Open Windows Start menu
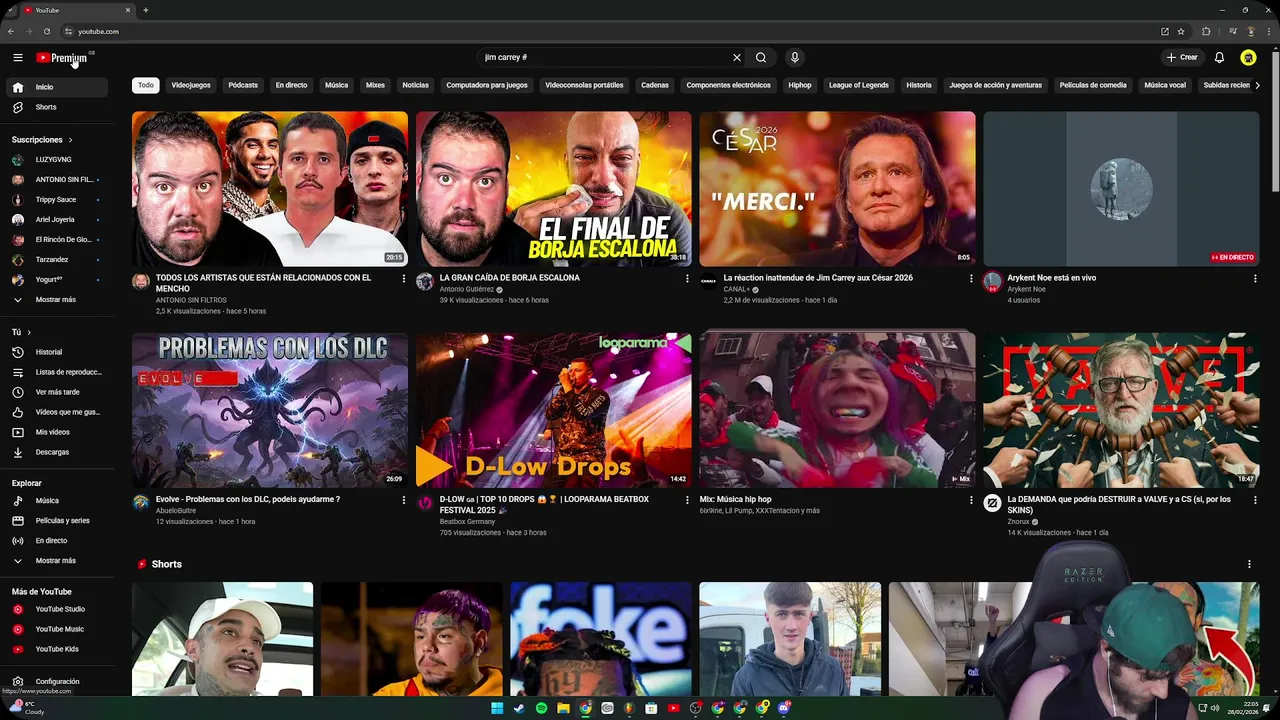This screenshot has height=720, width=1280. [497, 708]
